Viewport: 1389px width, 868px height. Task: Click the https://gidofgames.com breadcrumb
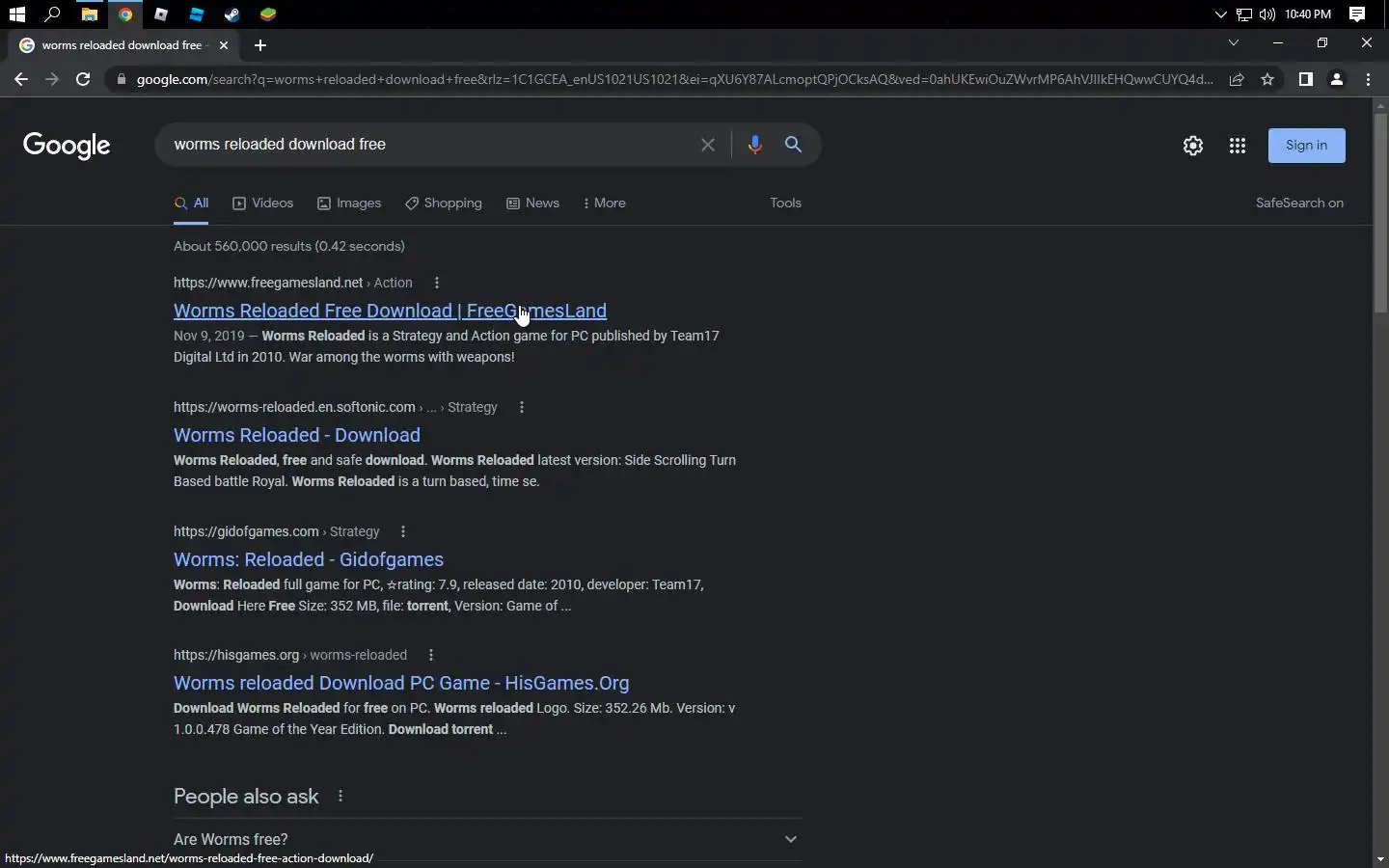(246, 531)
